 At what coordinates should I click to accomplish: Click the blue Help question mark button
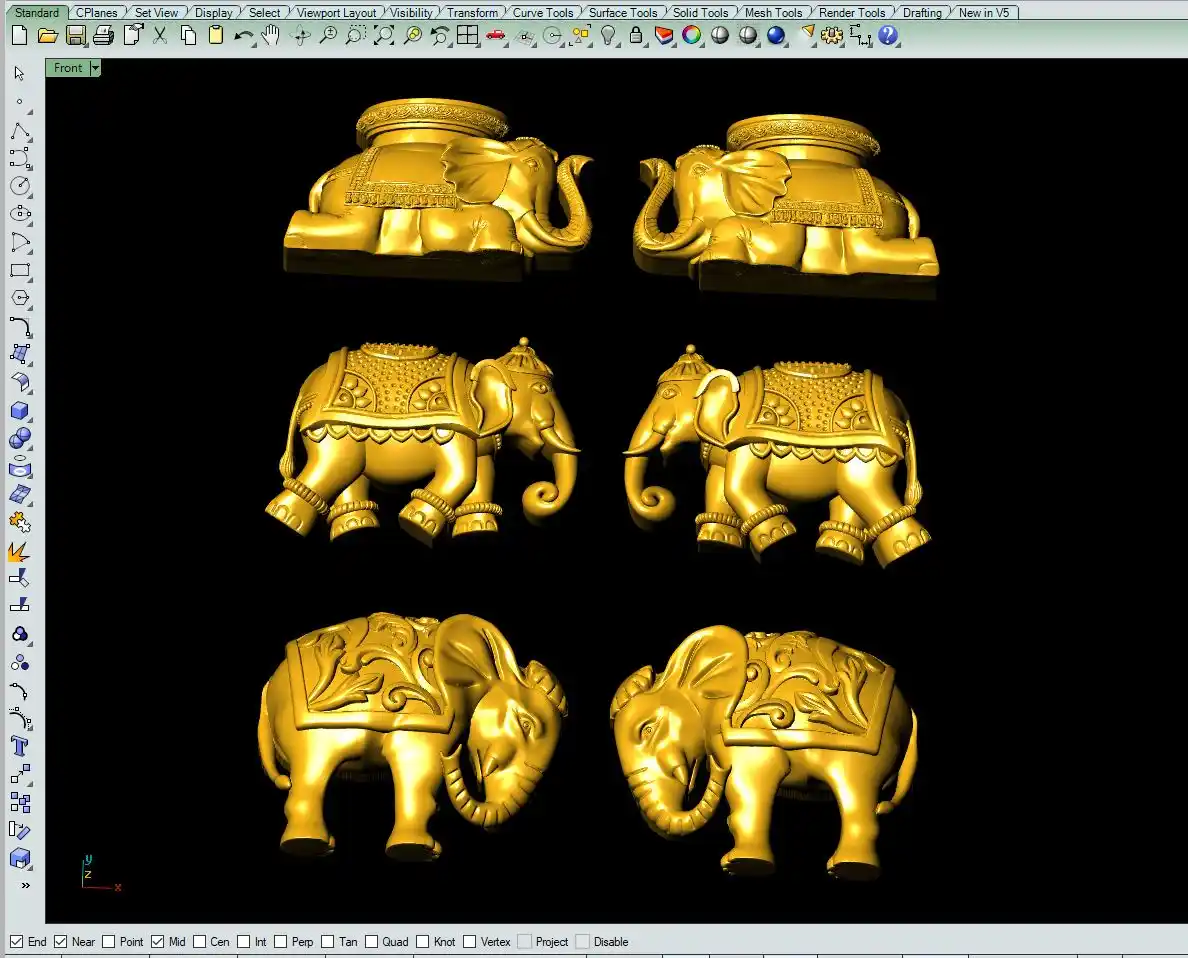tap(888, 36)
